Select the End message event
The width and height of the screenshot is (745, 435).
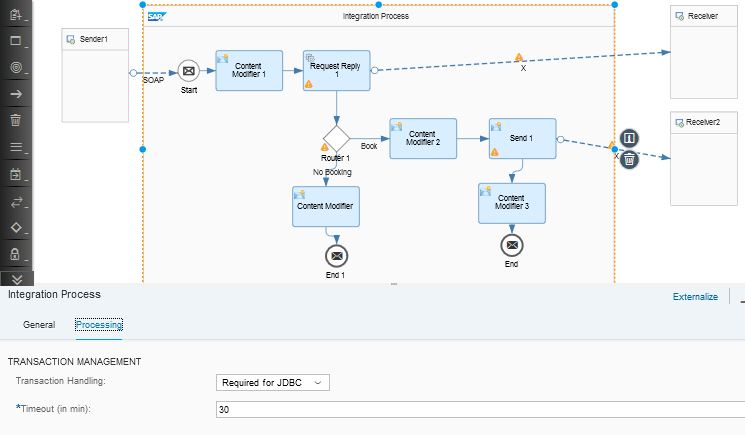pos(512,245)
